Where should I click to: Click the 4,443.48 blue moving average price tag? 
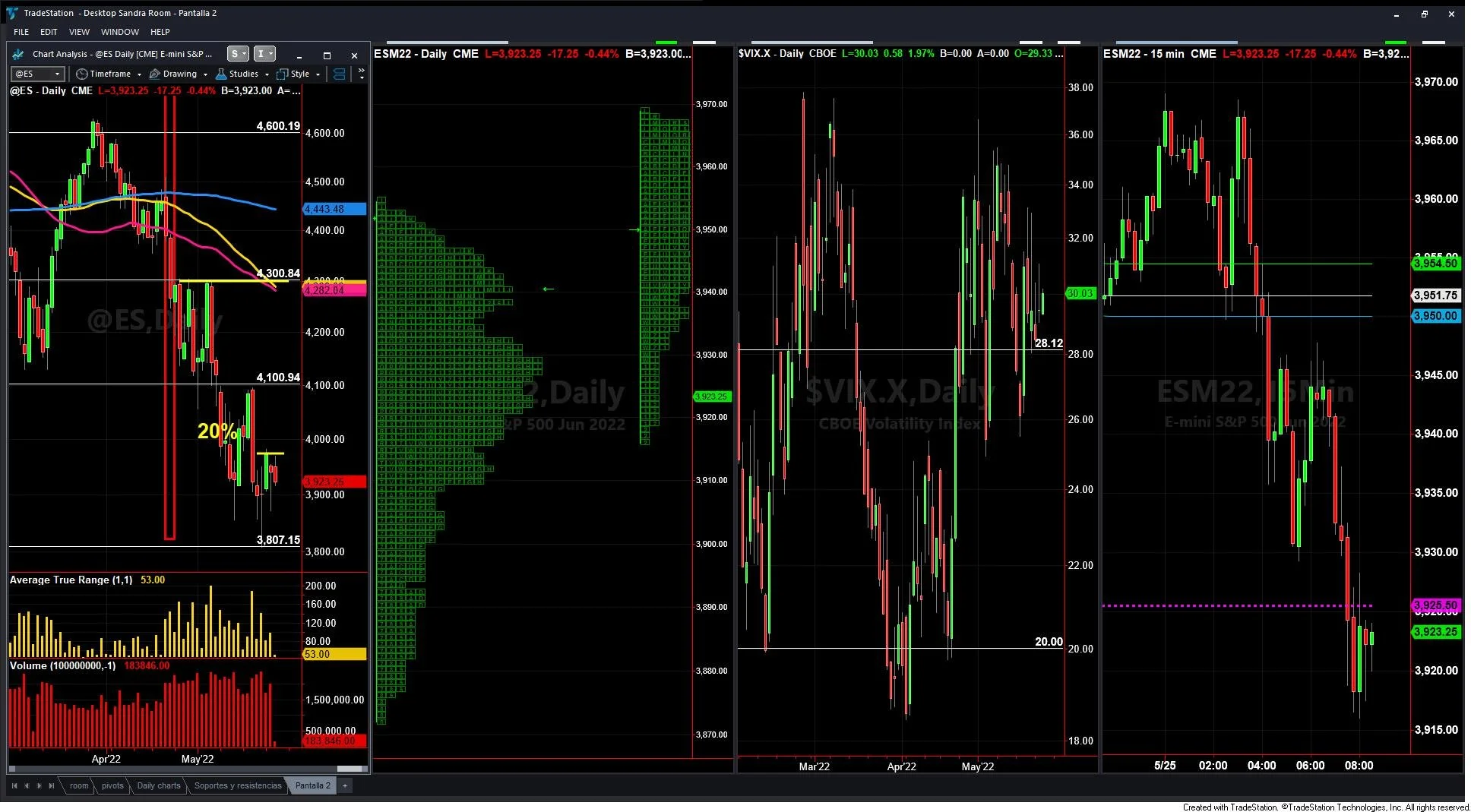tap(334, 209)
